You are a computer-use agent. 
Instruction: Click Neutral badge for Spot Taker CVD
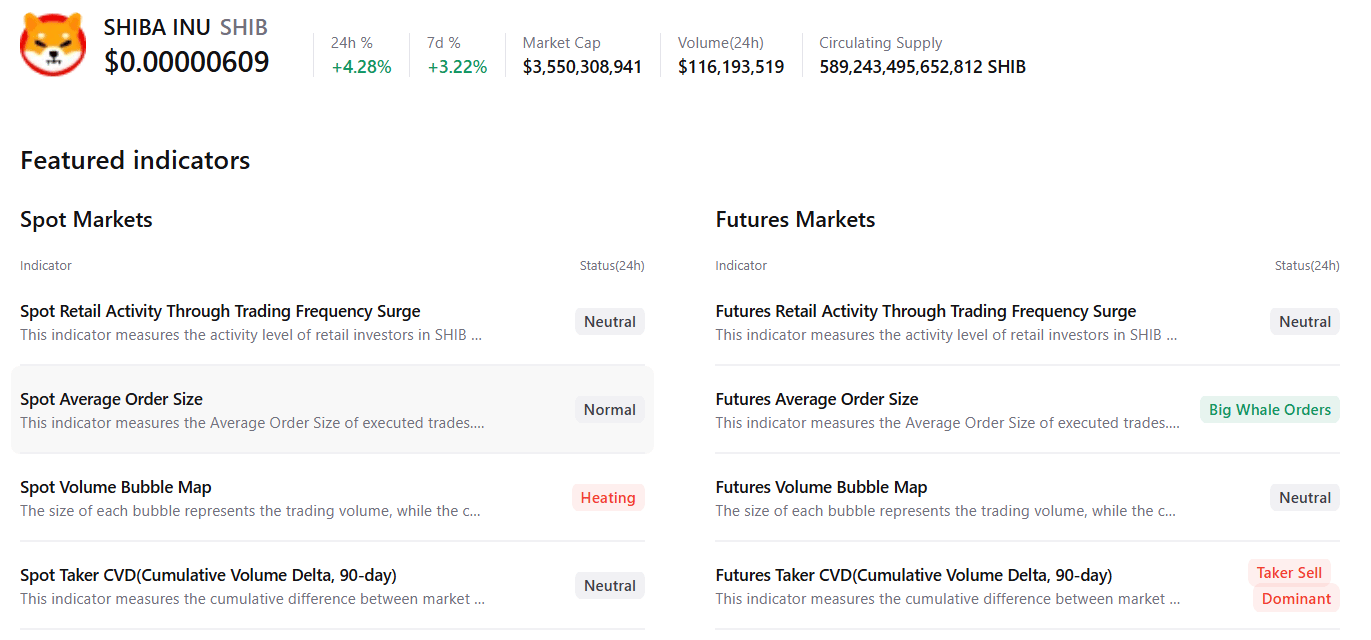609,586
